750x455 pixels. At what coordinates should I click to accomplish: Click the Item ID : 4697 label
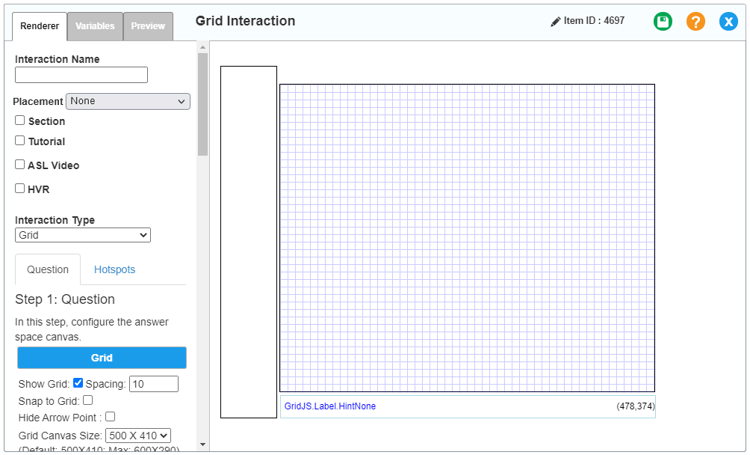(x=594, y=21)
